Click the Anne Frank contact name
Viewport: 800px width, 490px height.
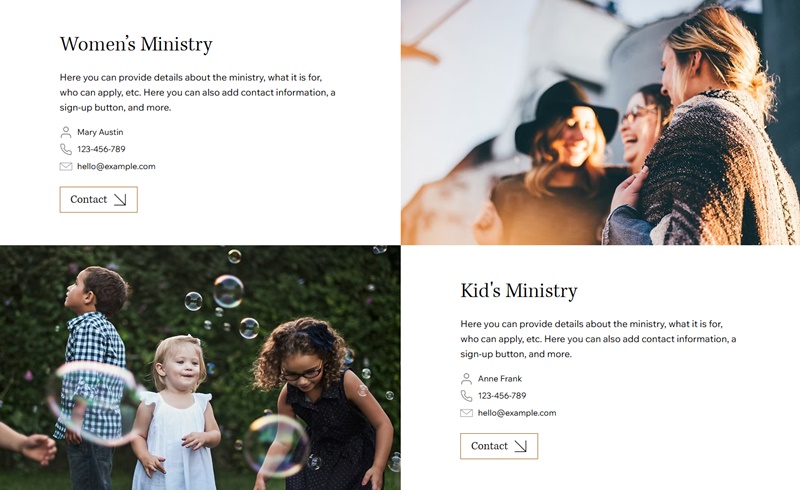[500, 379]
